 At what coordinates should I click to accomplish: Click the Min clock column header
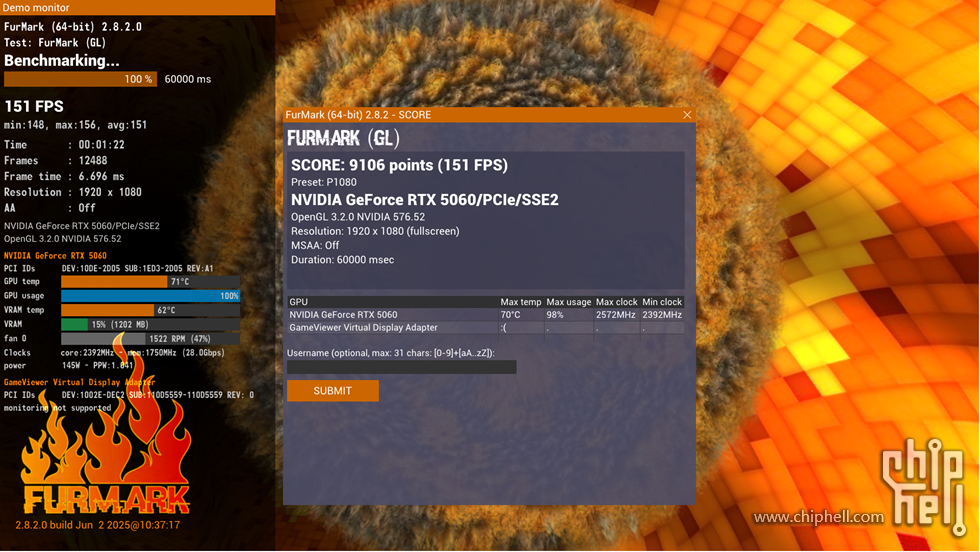click(662, 302)
